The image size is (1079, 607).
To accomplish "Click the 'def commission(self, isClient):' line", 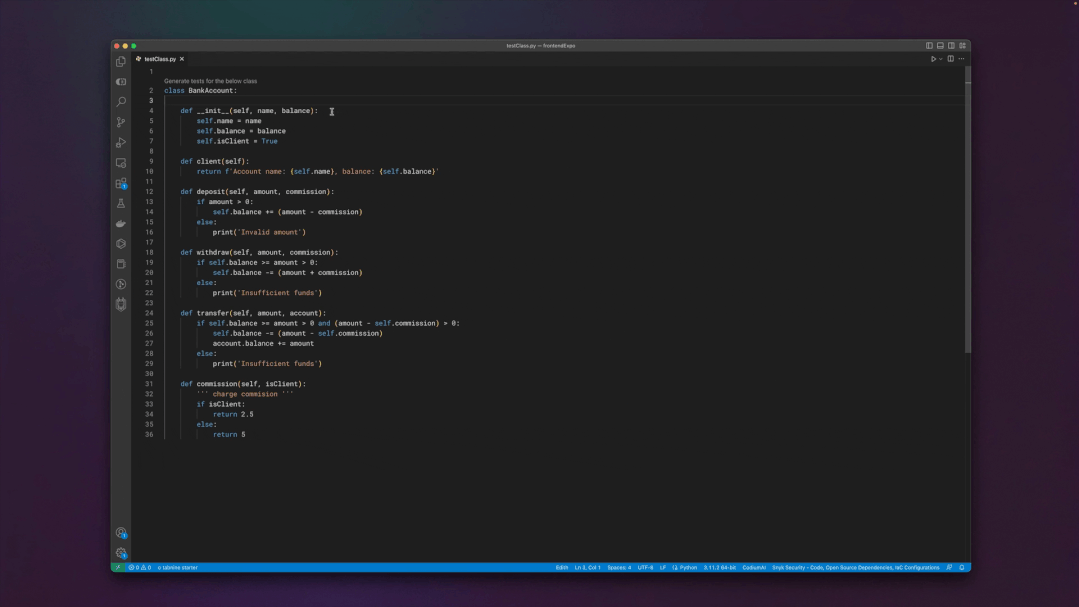I will click(243, 384).
